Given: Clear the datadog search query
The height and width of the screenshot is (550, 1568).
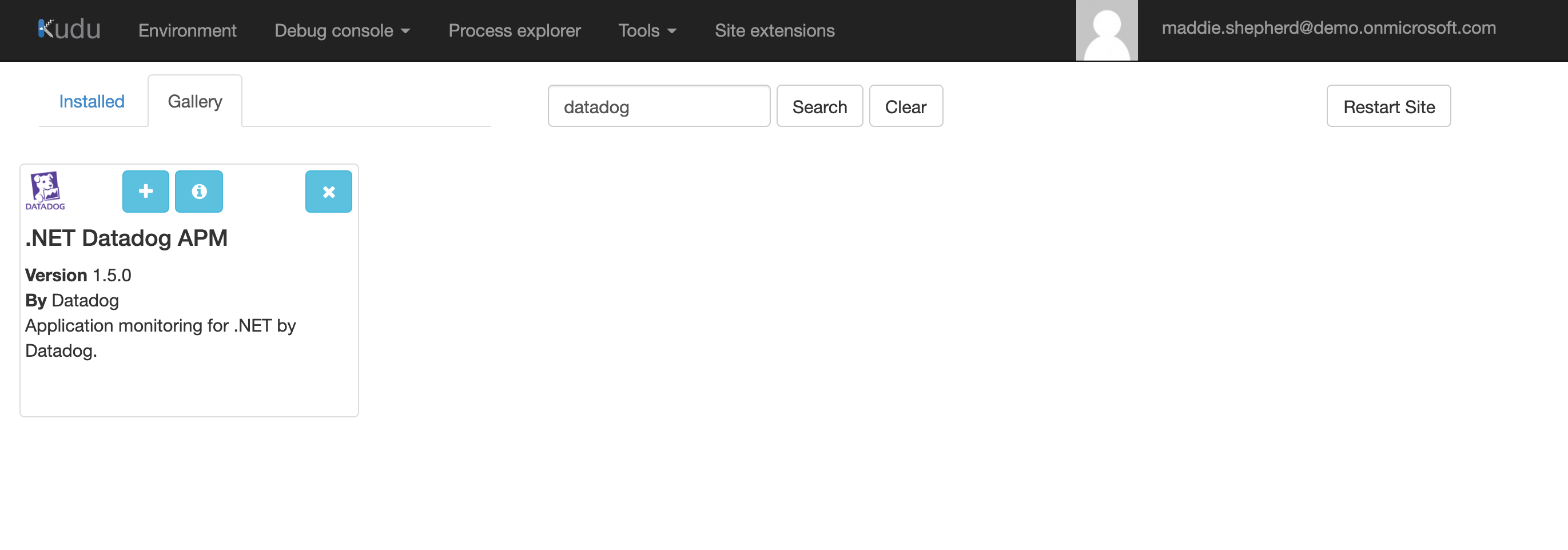Looking at the screenshot, I should coord(906,106).
